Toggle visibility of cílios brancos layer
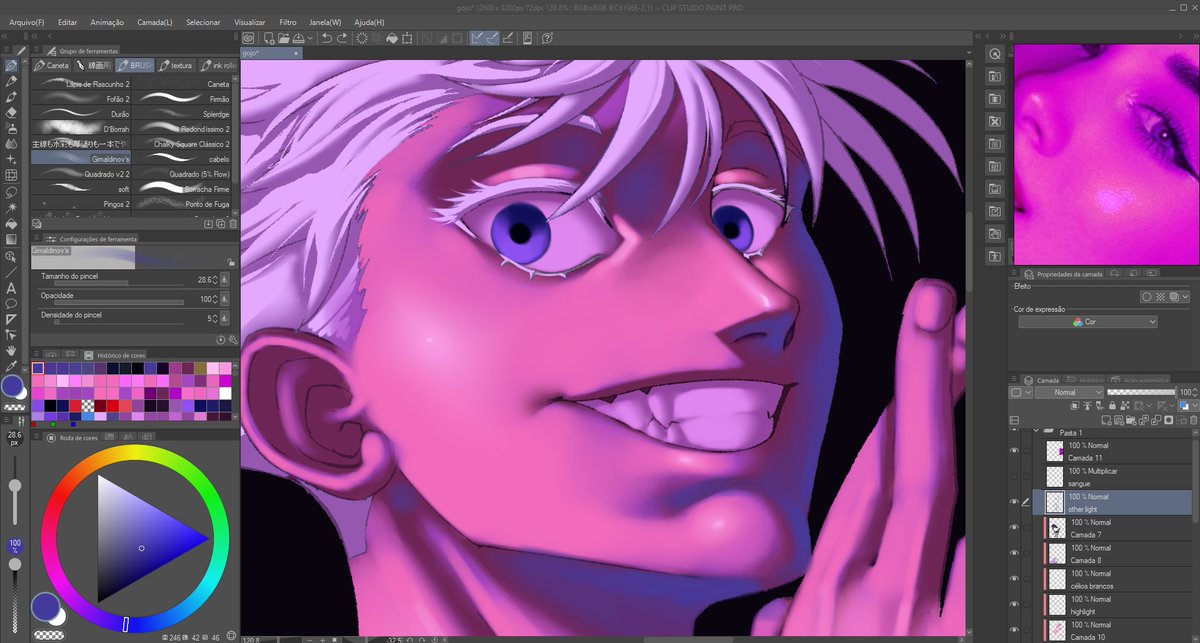This screenshot has height=643, width=1200. (1014, 580)
